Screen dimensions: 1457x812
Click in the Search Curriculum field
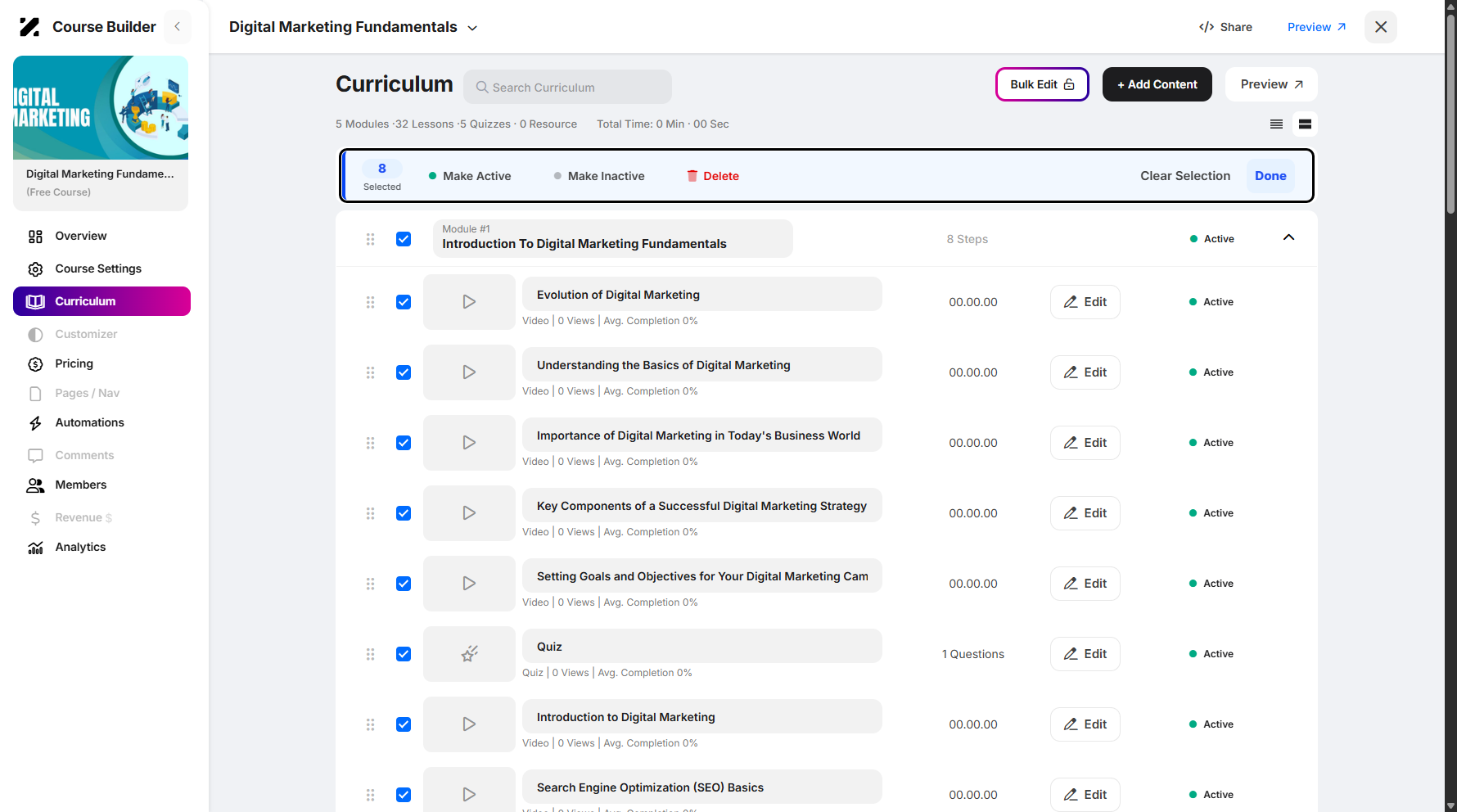(567, 87)
